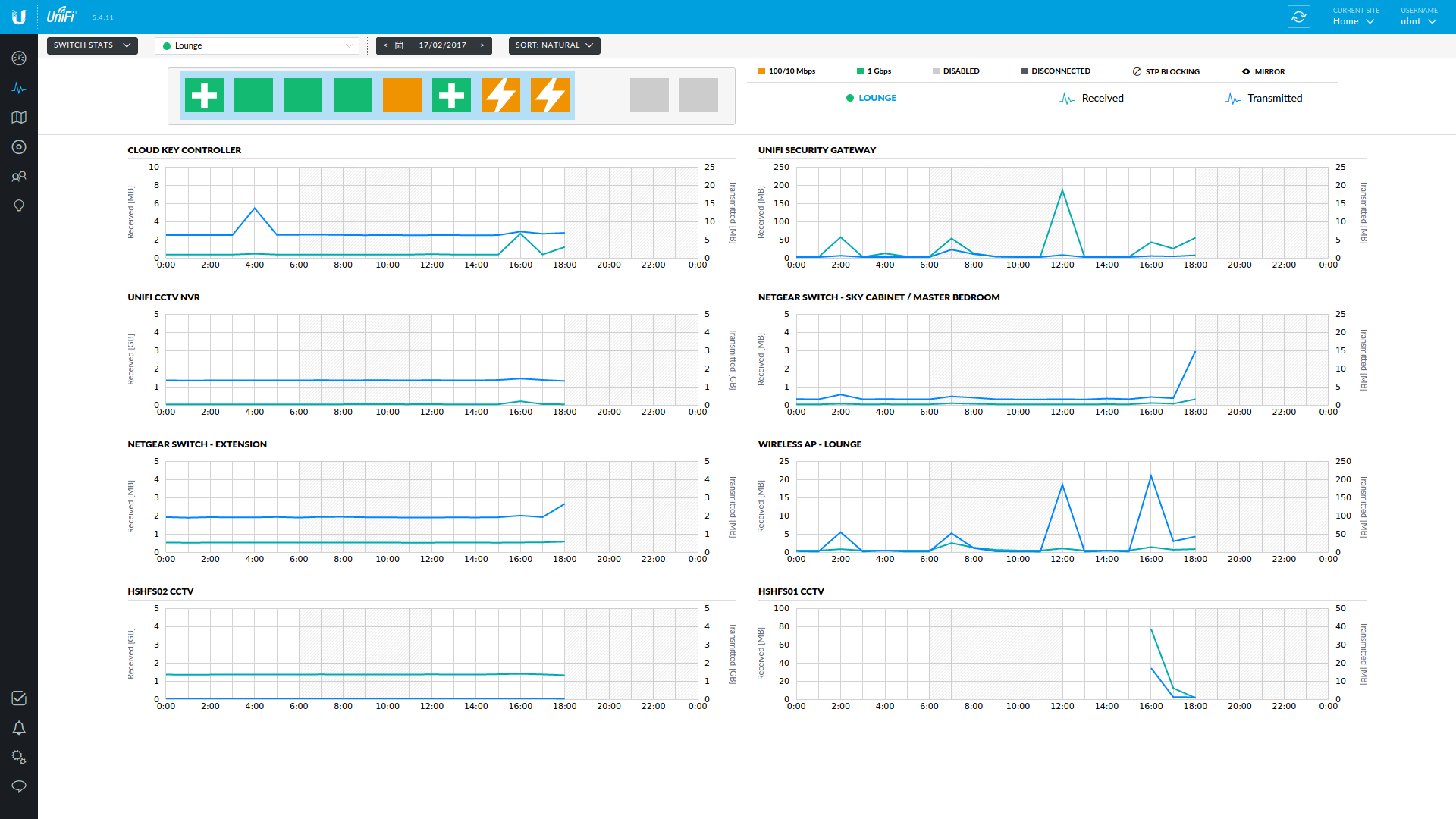Click the UniFi wordmark in header
Screen dimensions: 1456x819
coord(61,15)
